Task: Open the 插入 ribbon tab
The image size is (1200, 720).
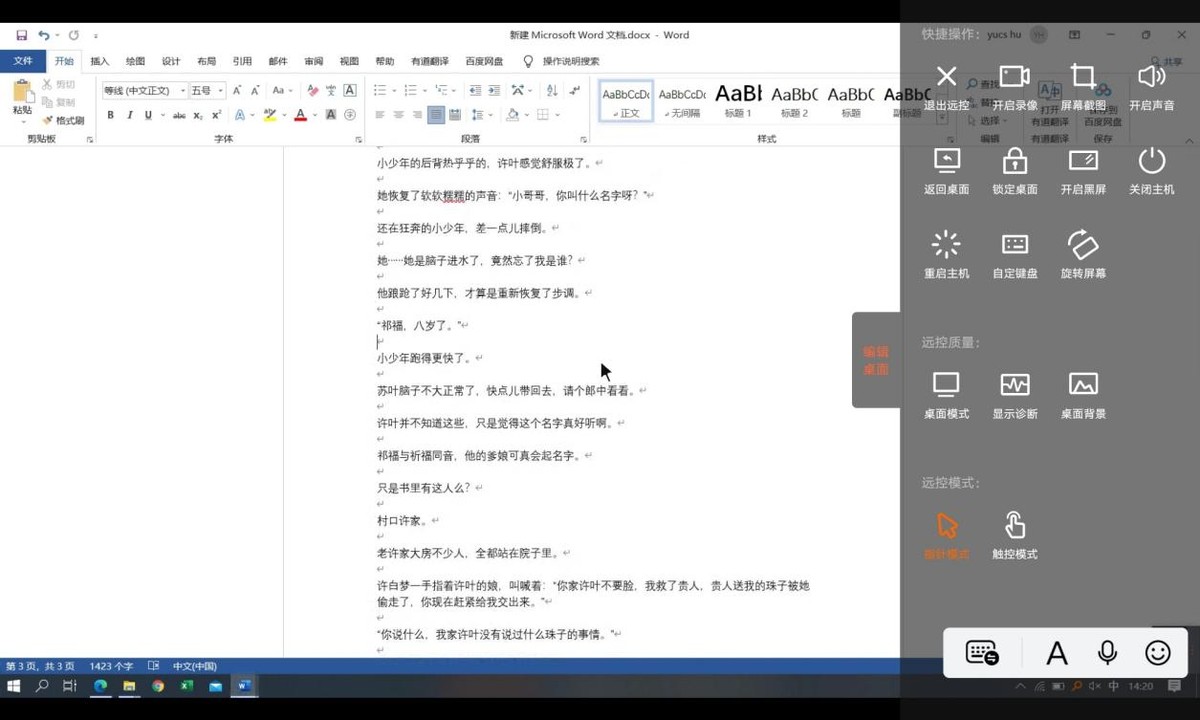Action: (100, 61)
